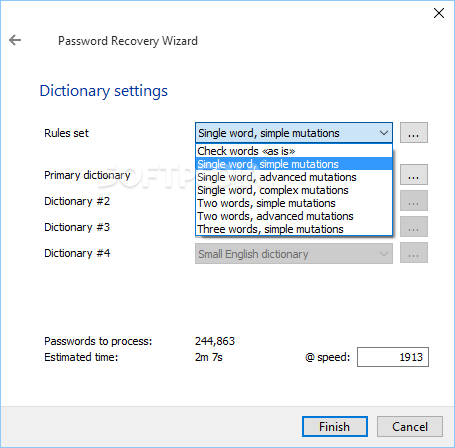Click the 'Passwords to process' value 244,863
The width and height of the screenshot is (455, 448).
point(215,341)
